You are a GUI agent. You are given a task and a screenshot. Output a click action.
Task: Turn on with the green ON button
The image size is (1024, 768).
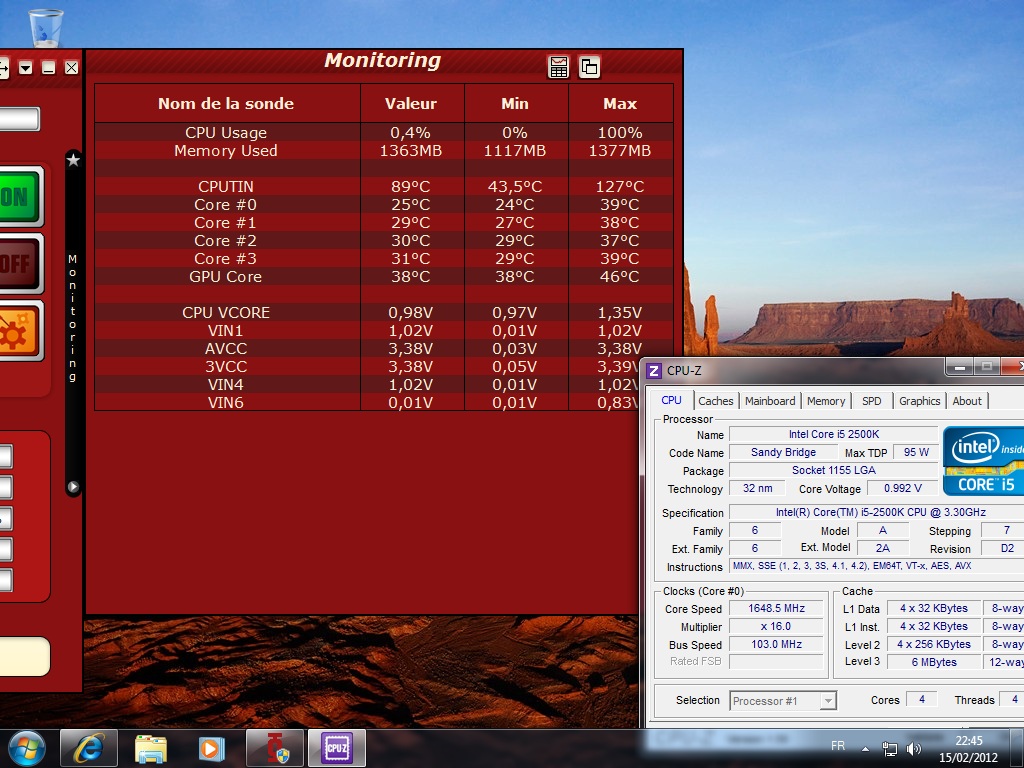click(18, 197)
